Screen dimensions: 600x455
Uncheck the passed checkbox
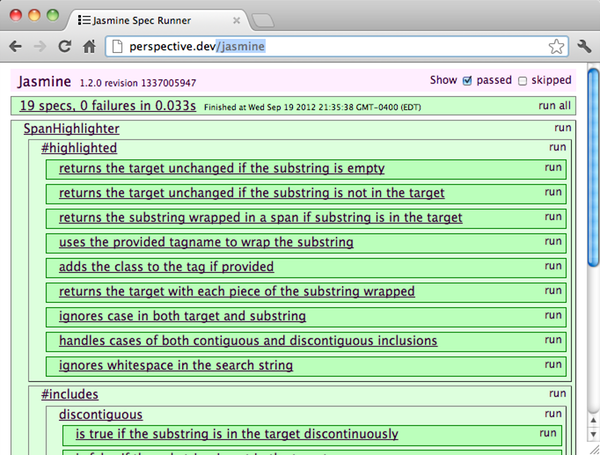click(x=467, y=81)
